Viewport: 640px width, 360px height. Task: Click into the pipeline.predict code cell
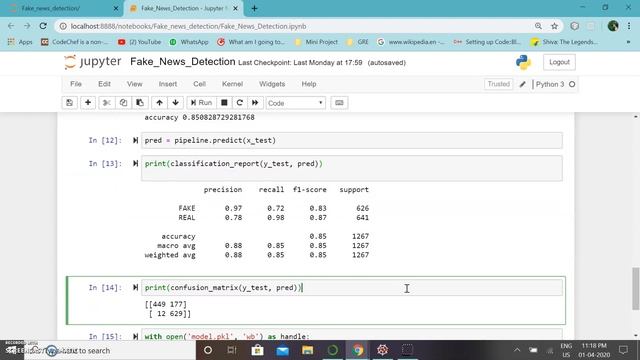pos(352,140)
